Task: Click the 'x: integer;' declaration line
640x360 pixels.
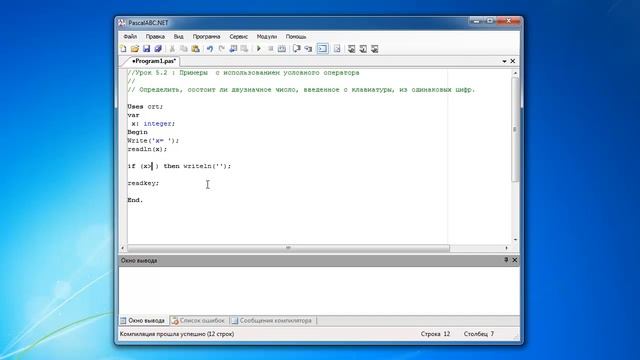Action: [x=153, y=124]
